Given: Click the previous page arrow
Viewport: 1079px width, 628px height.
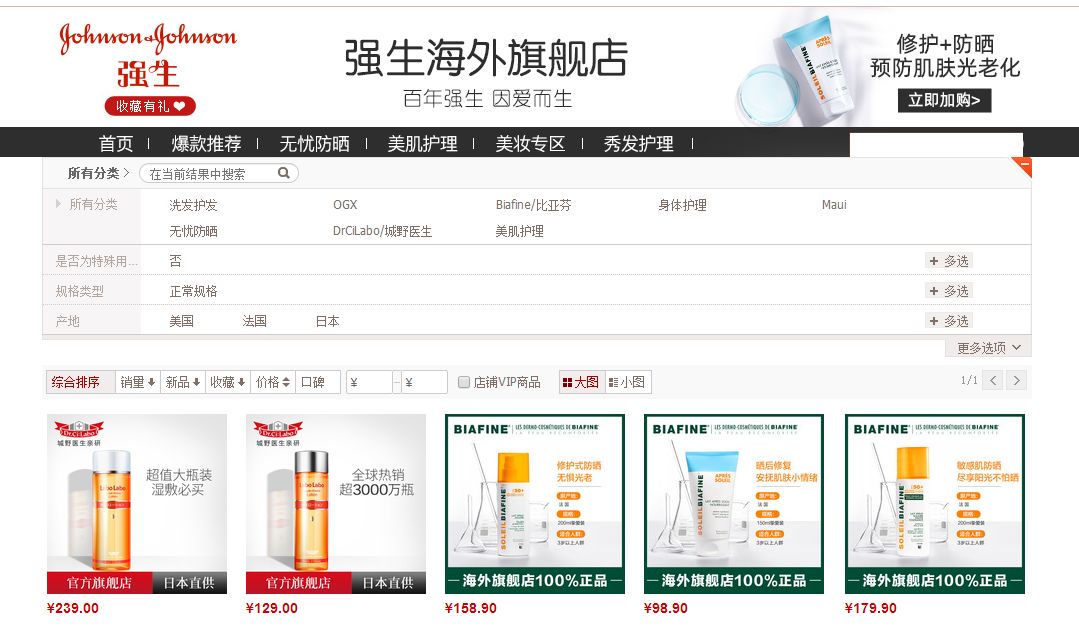Looking at the screenshot, I should [x=991, y=381].
